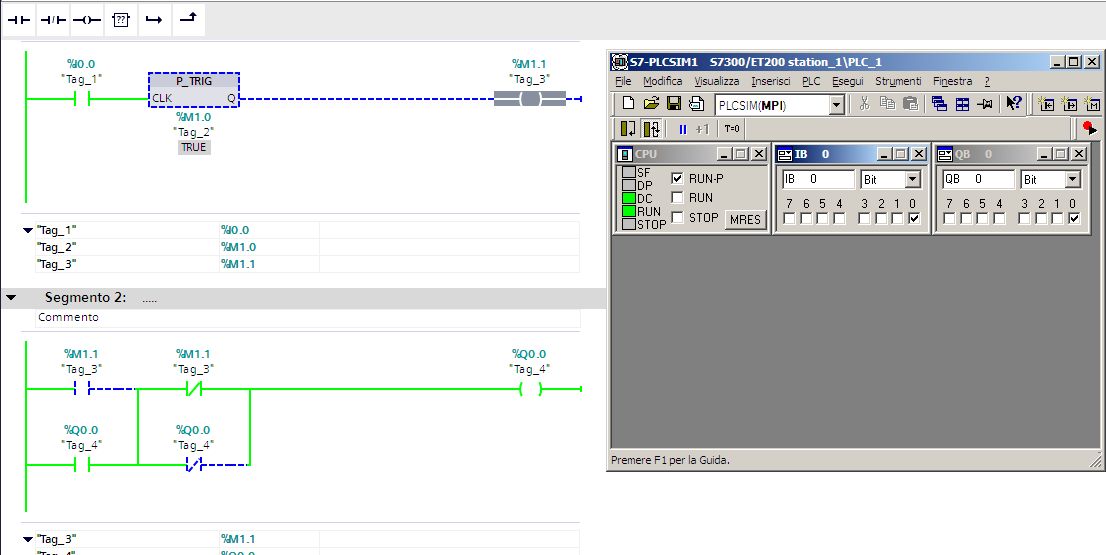Insert a normally closed contact
The image size is (1106, 555).
pos(54,18)
